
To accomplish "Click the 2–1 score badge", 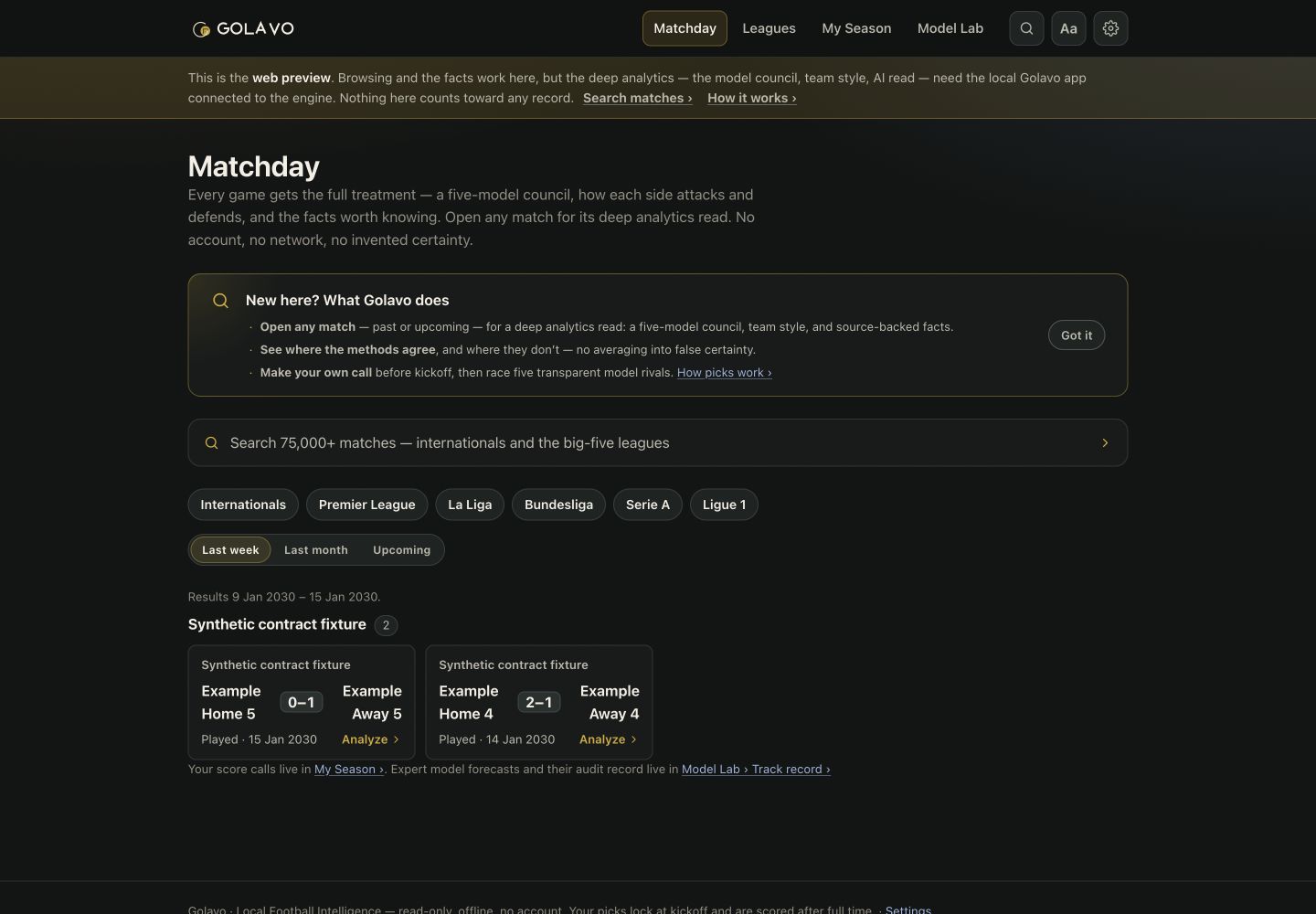I will pos(538,702).
